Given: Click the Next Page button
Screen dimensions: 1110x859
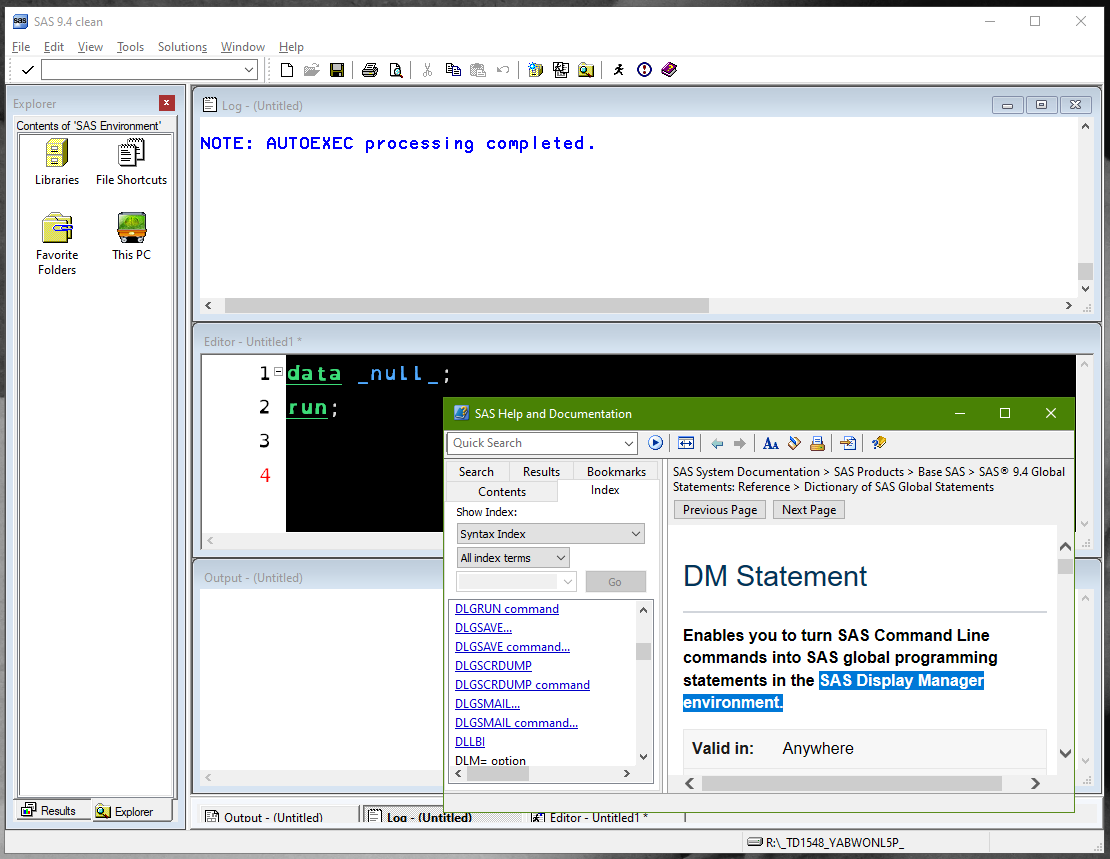Looking at the screenshot, I should pyautogui.click(x=808, y=509).
